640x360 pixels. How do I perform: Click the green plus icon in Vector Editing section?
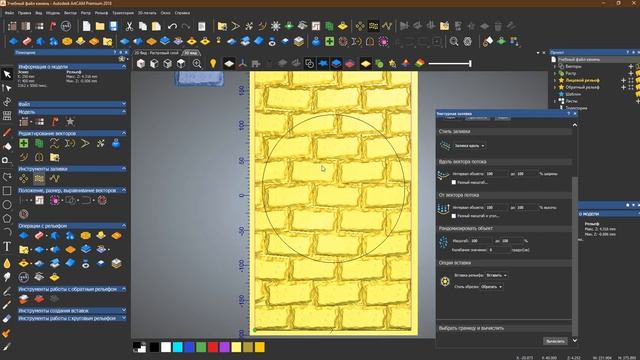[24, 143]
